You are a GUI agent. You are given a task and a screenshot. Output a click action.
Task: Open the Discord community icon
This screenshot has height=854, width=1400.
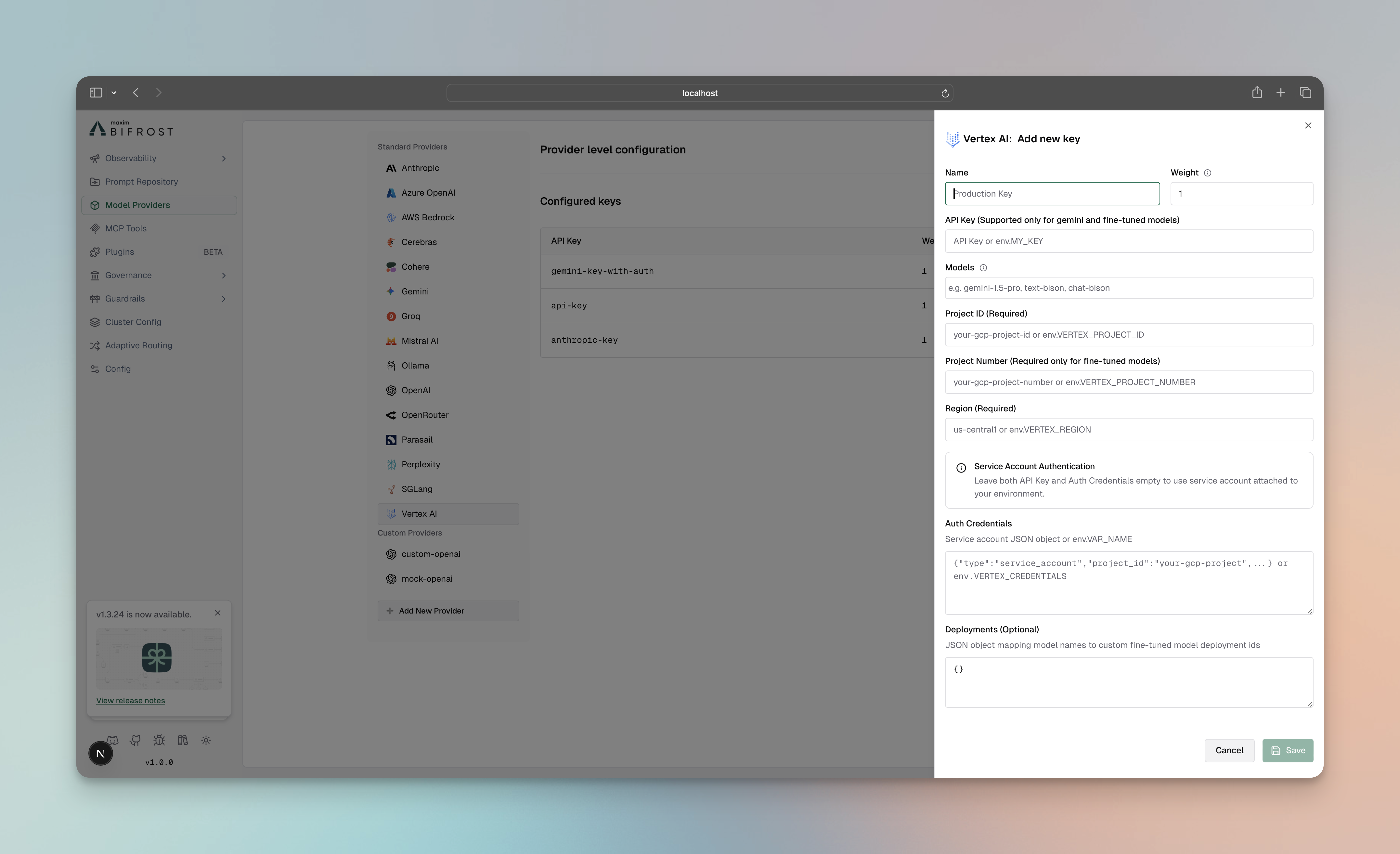click(113, 740)
